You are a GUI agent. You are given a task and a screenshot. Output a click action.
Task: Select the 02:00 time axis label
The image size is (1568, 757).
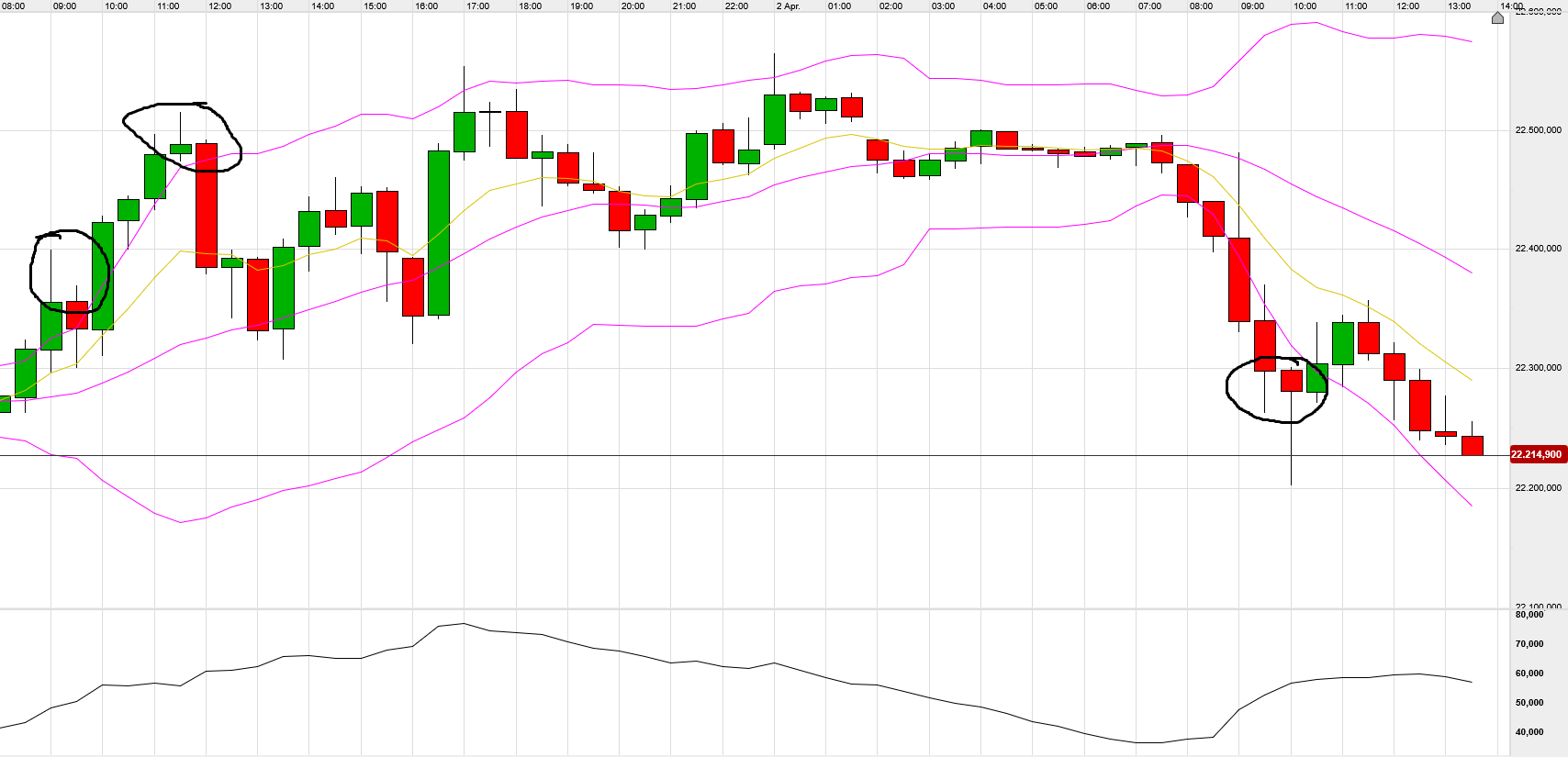point(890,6)
